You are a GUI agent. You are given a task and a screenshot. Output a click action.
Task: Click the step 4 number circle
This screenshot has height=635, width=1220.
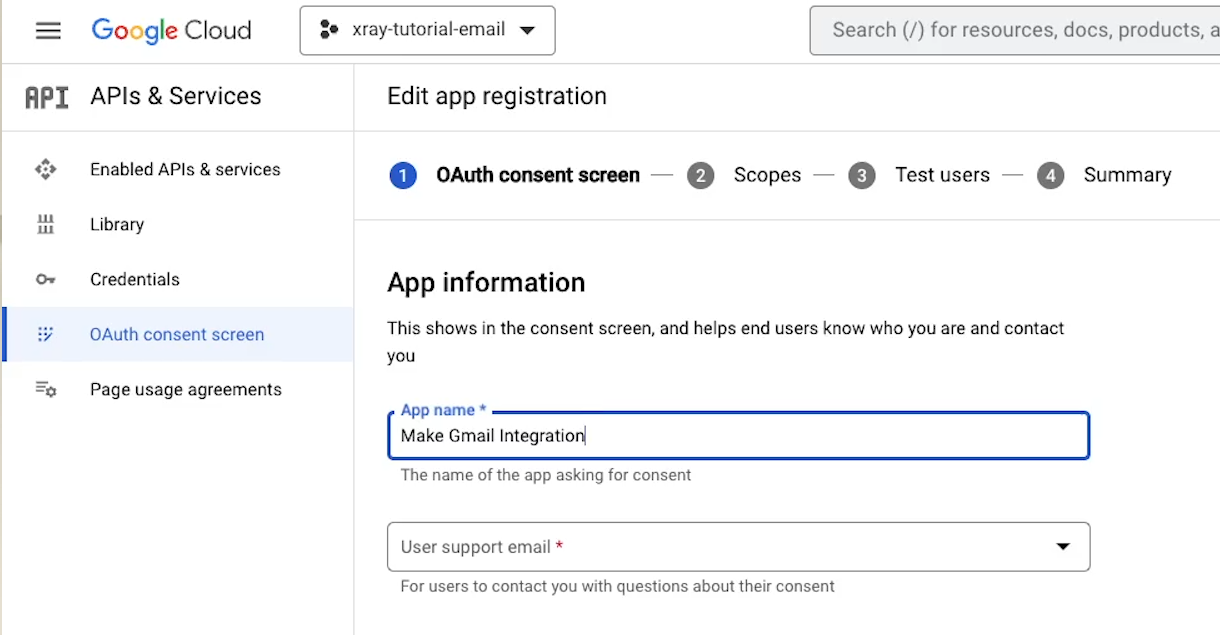click(1050, 176)
